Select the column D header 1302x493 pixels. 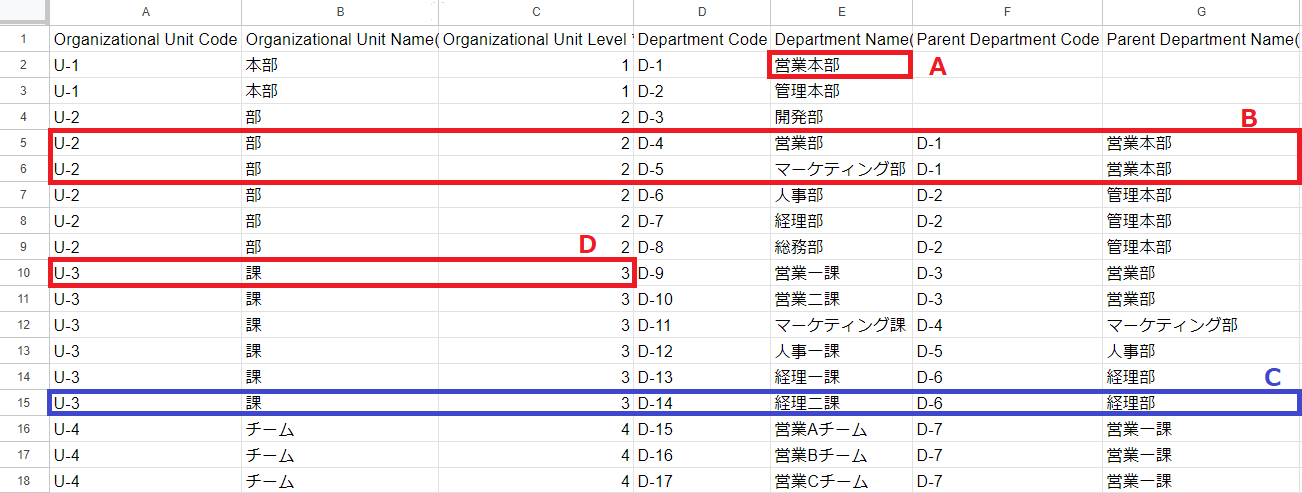pos(702,12)
